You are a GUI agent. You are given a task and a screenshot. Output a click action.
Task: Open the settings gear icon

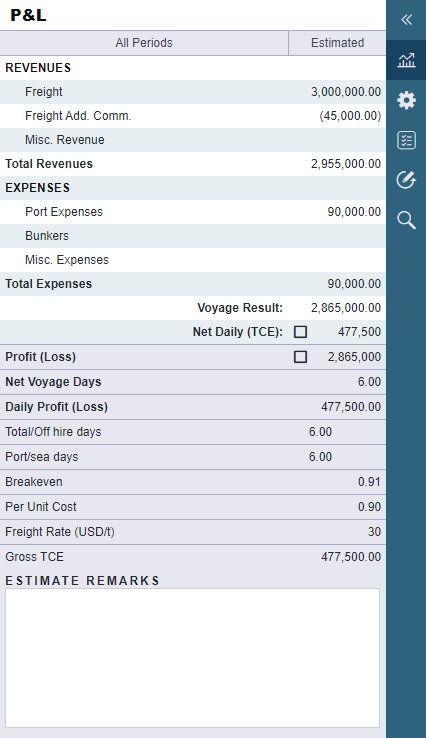406,100
